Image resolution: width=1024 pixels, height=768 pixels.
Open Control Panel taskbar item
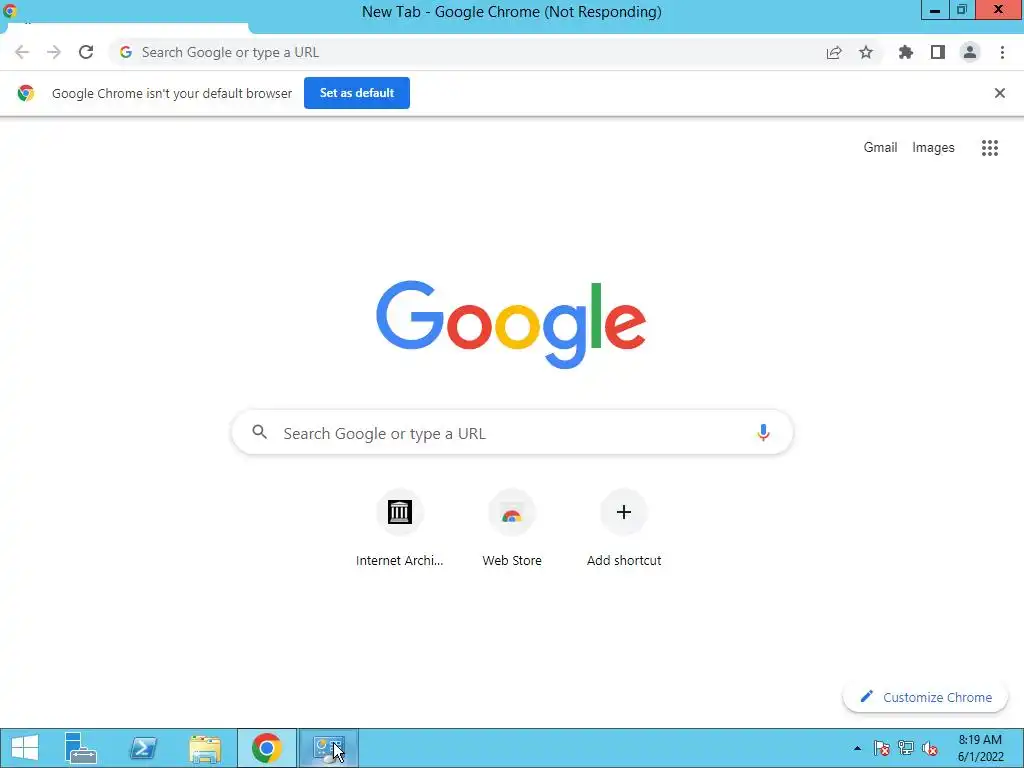(328, 748)
